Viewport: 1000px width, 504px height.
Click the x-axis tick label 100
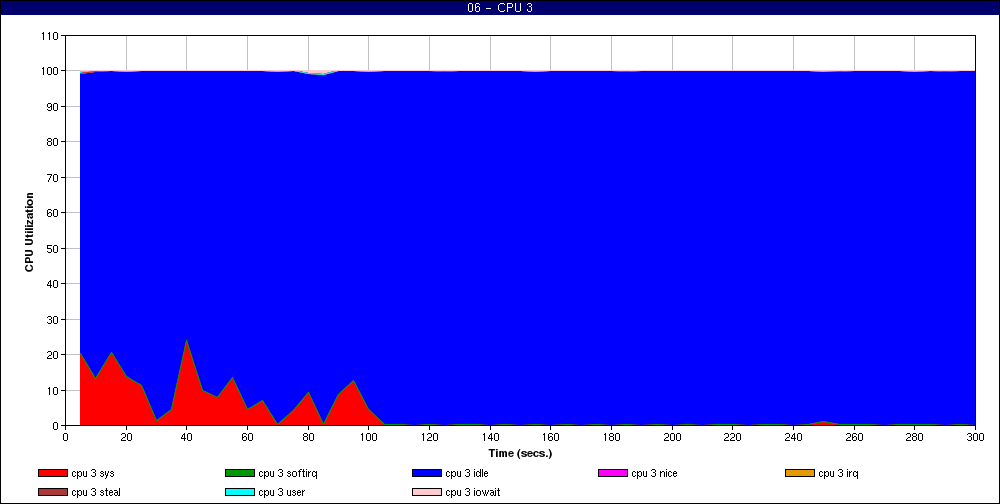click(369, 437)
